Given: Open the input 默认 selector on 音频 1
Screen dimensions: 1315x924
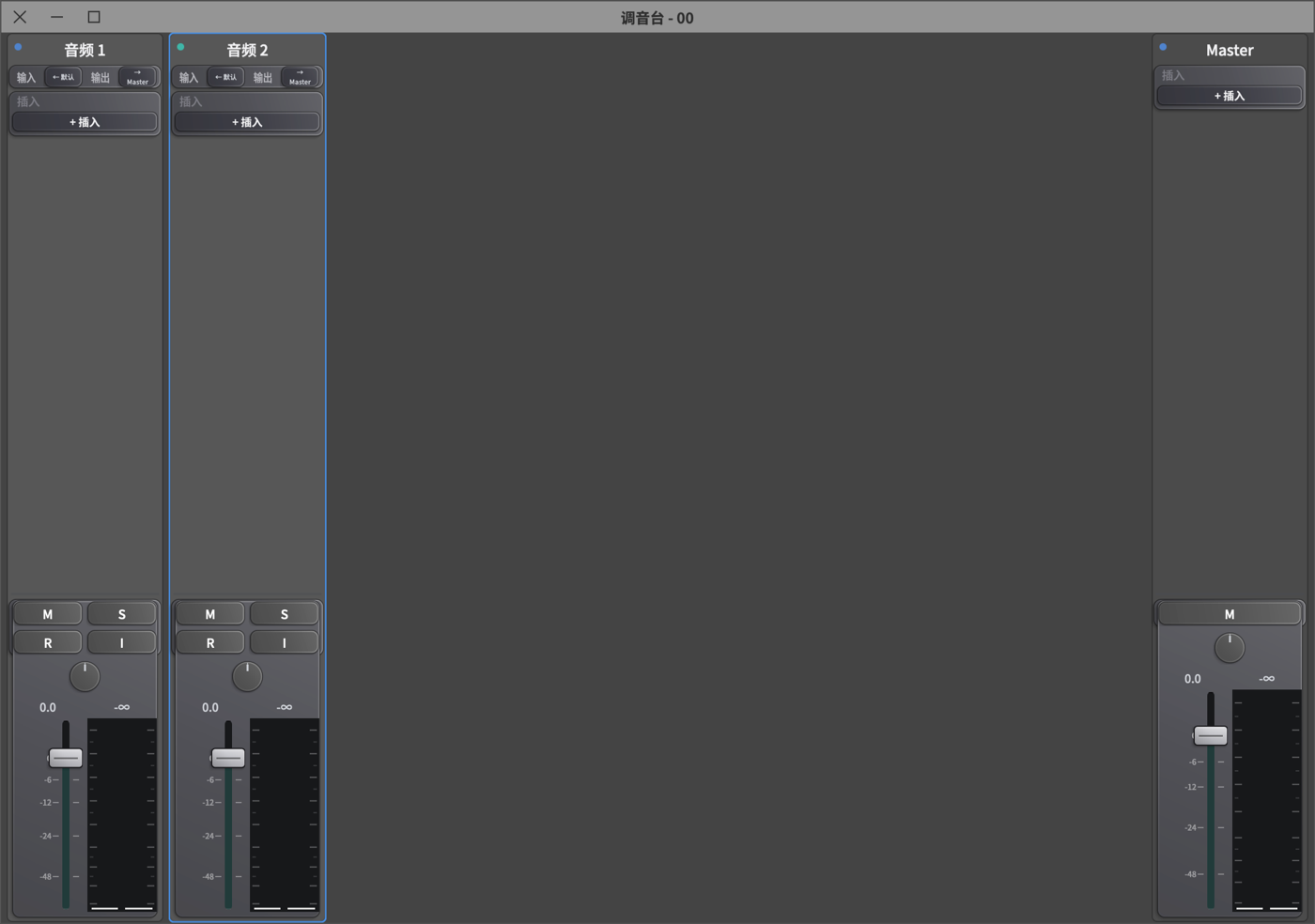Looking at the screenshot, I should pyautogui.click(x=63, y=77).
